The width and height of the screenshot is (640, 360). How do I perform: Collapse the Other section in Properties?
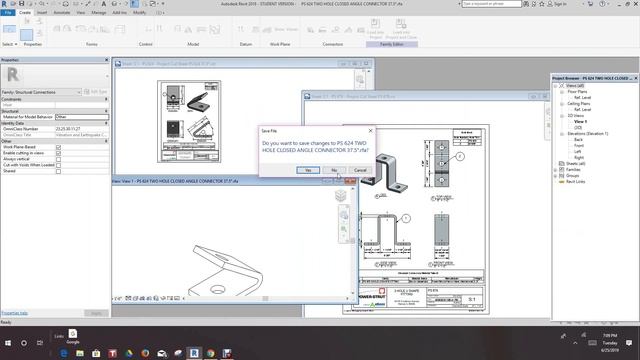[x=106, y=141]
